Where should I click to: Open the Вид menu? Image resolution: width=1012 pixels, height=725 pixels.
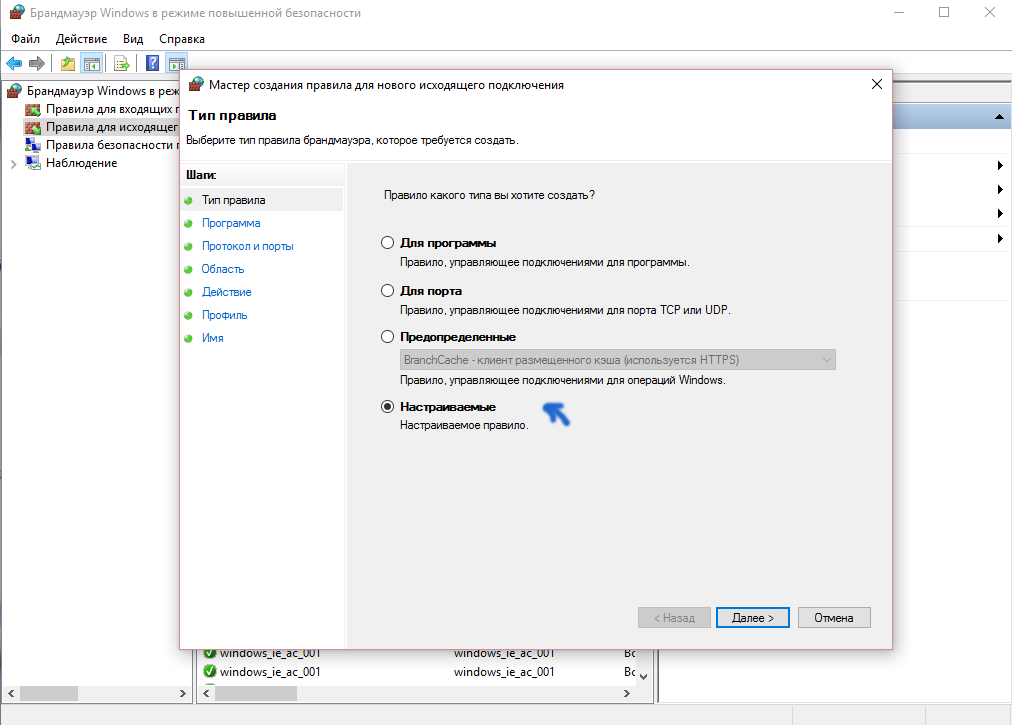coord(133,39)
